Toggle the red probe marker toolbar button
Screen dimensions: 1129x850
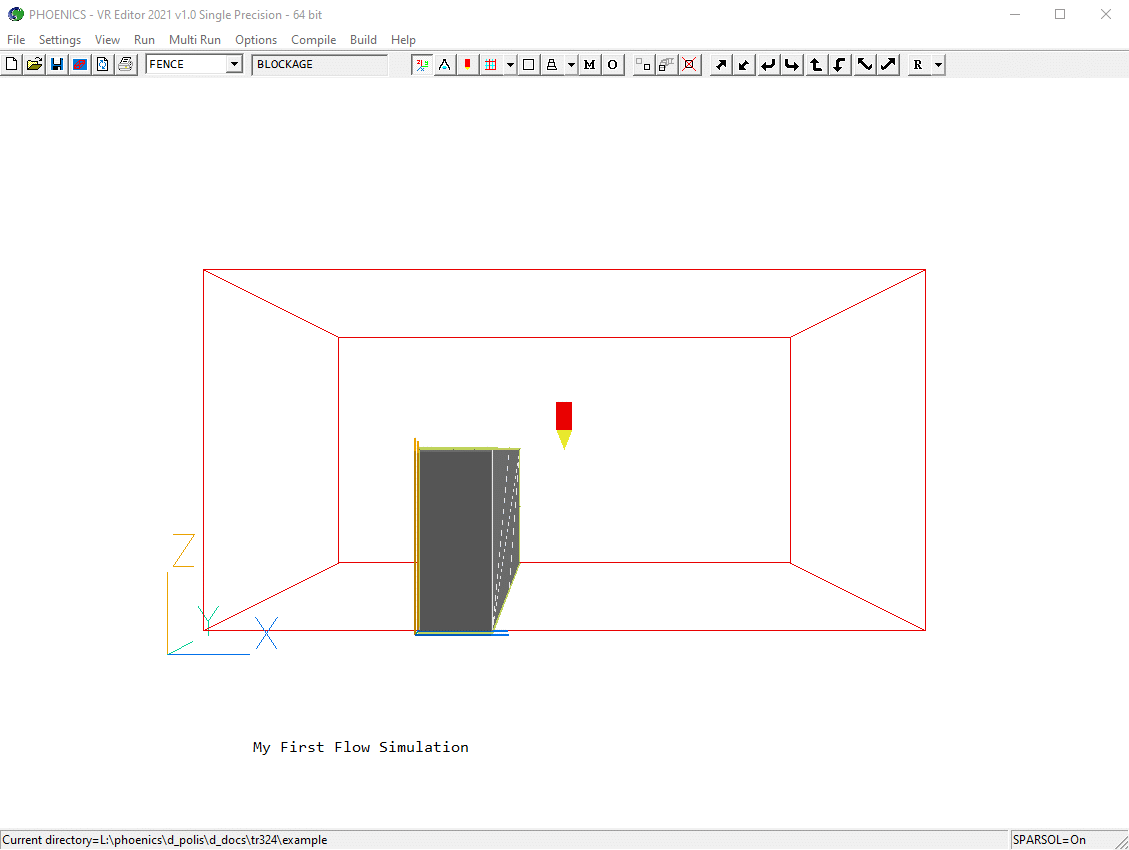pos(467,65)
